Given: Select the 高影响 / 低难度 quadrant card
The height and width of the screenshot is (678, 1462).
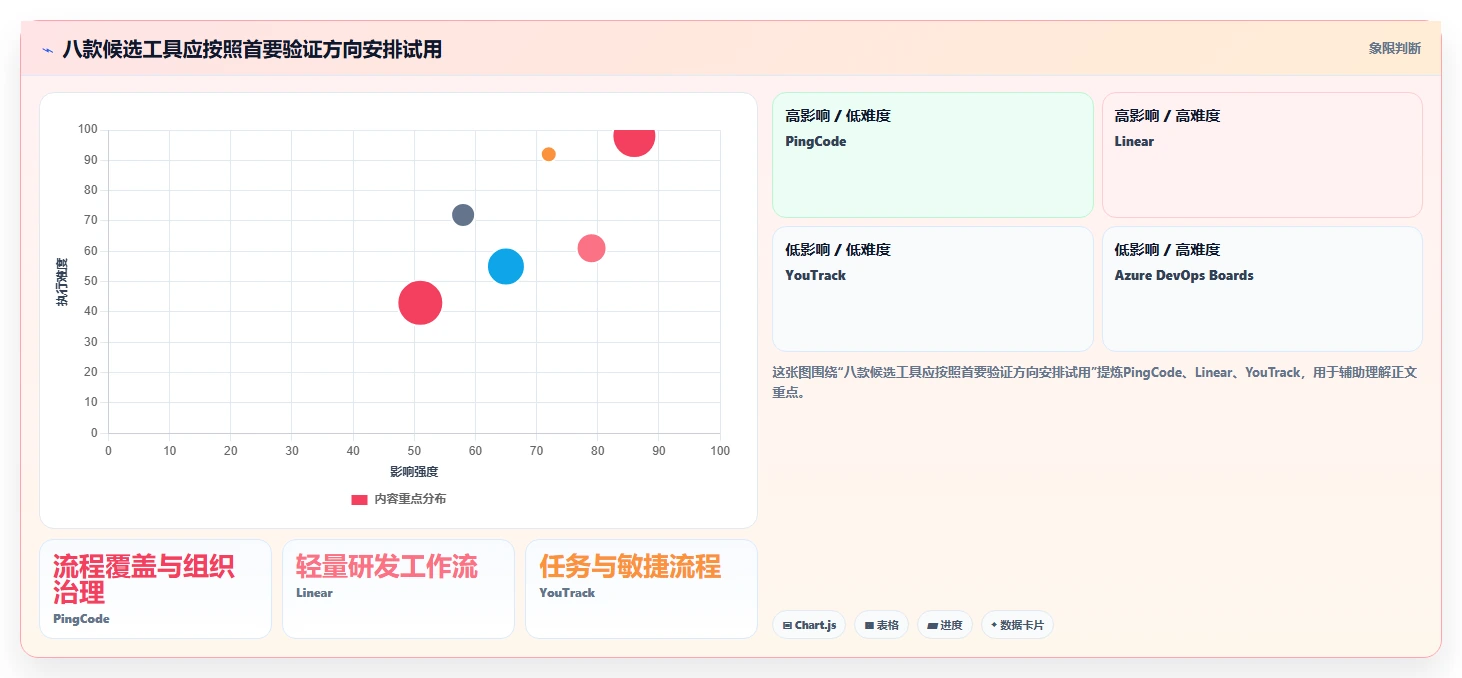Looking at the screenshot, I should 933,155.
